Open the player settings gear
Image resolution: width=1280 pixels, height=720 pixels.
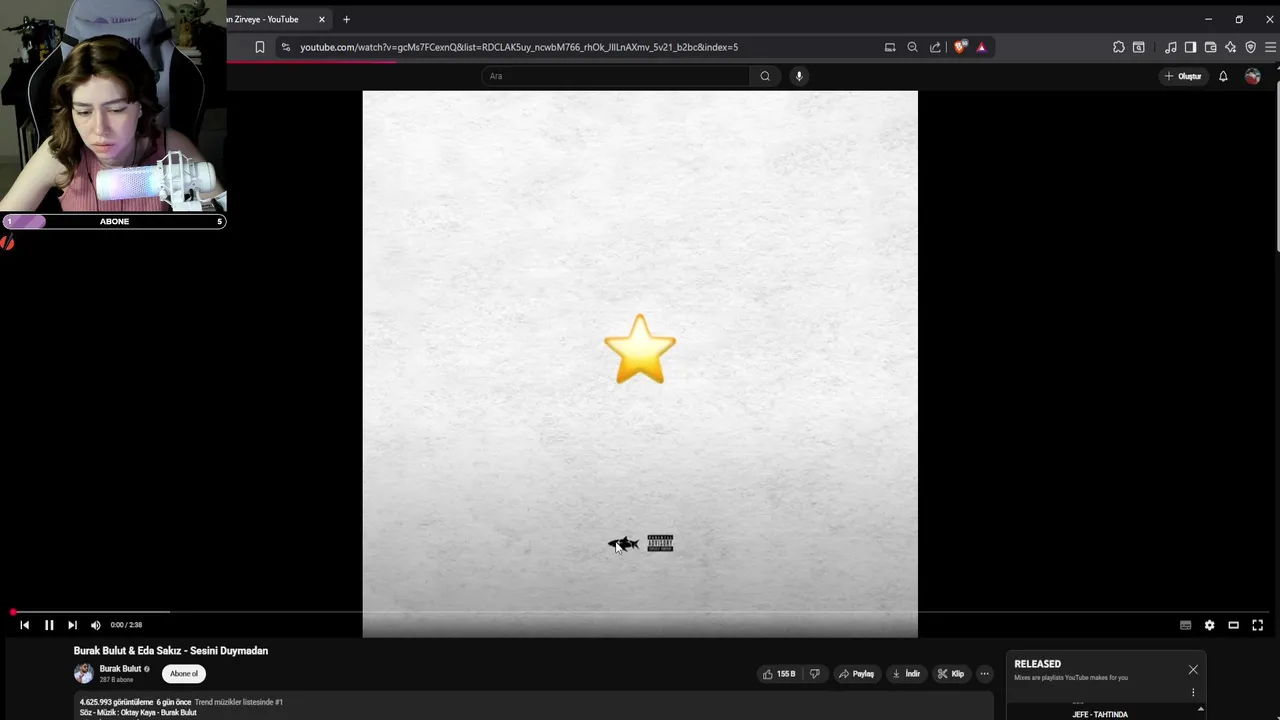click(1209, 625)
